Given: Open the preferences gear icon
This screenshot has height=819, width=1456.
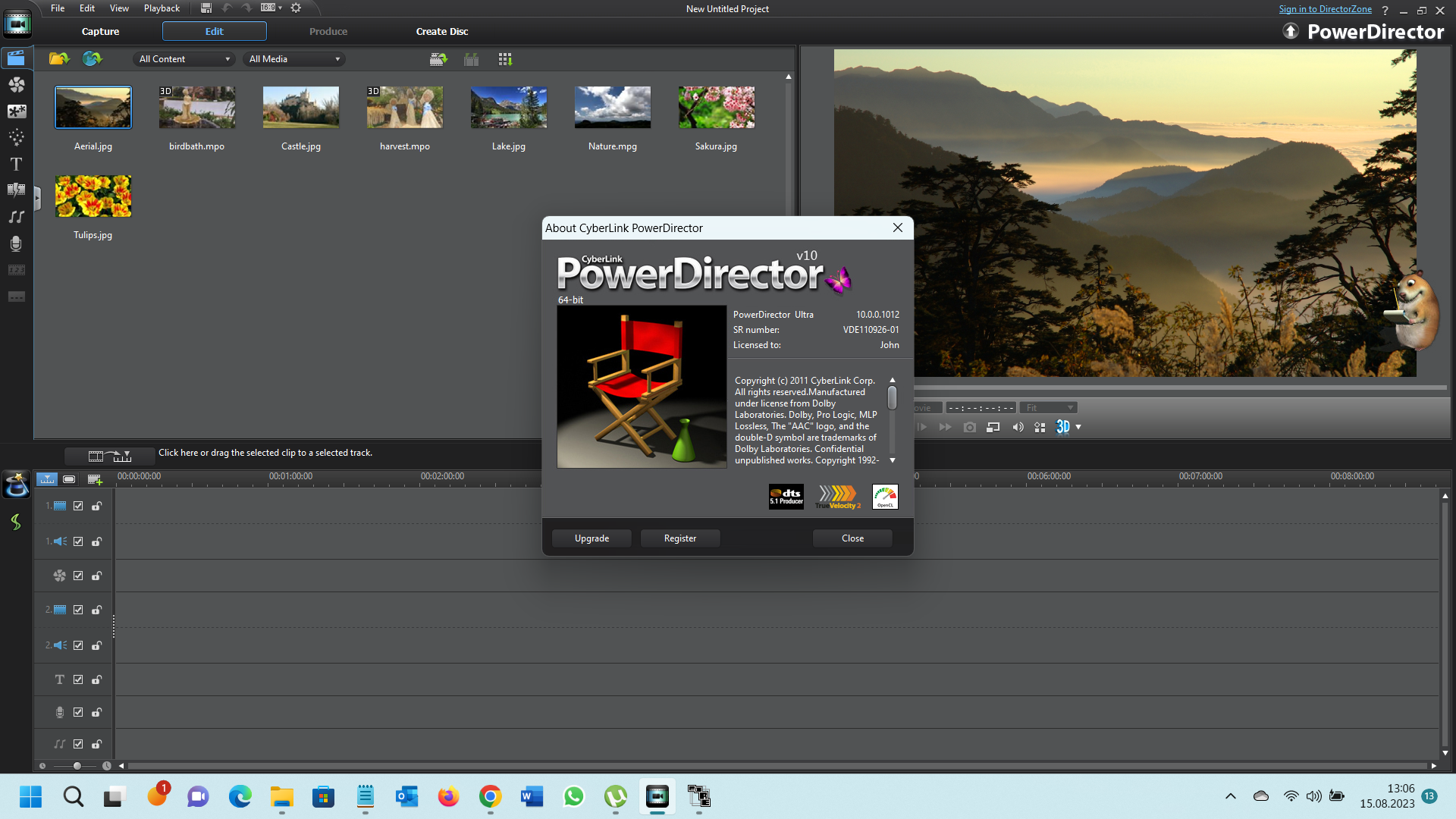Looking at the screenshot, I should 296,8.
